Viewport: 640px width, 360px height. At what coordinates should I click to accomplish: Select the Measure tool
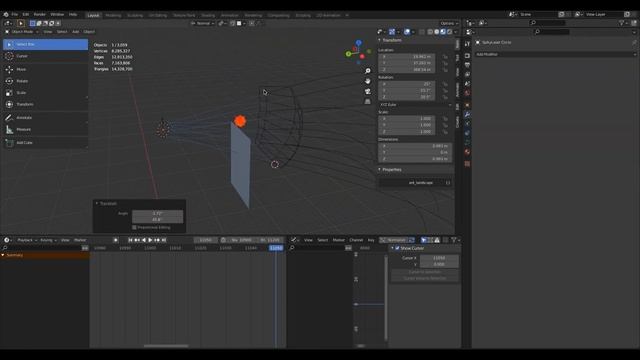pyautogui.click(x=45, y=129)
